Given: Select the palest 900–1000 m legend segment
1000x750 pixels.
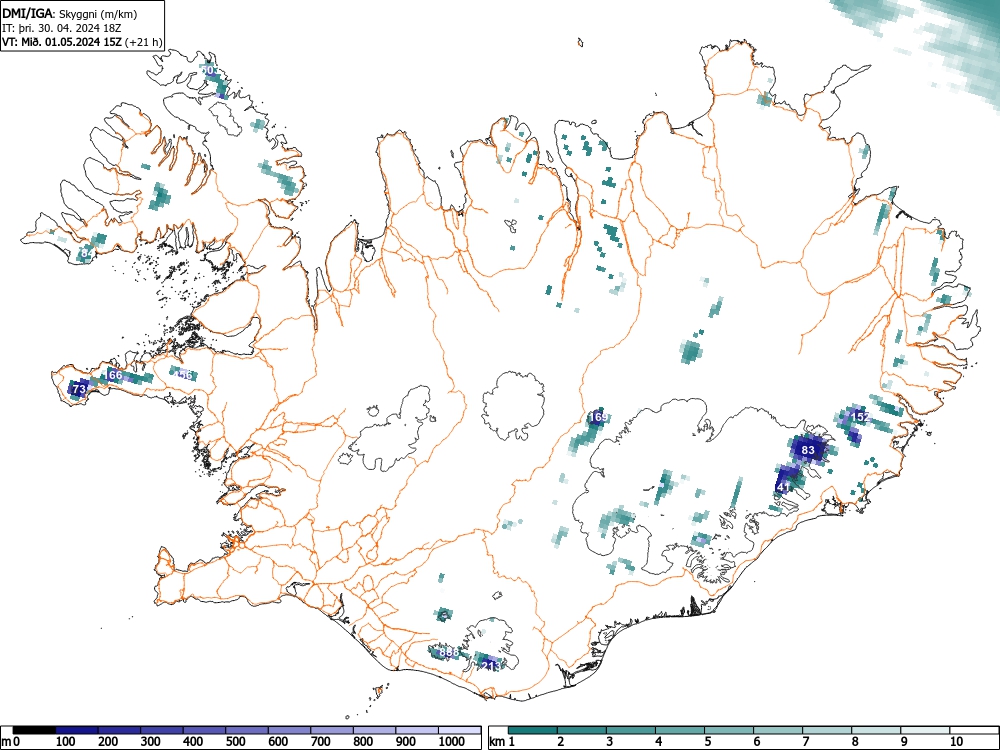Looking at the screenshot, I should (x=417, y=730).
